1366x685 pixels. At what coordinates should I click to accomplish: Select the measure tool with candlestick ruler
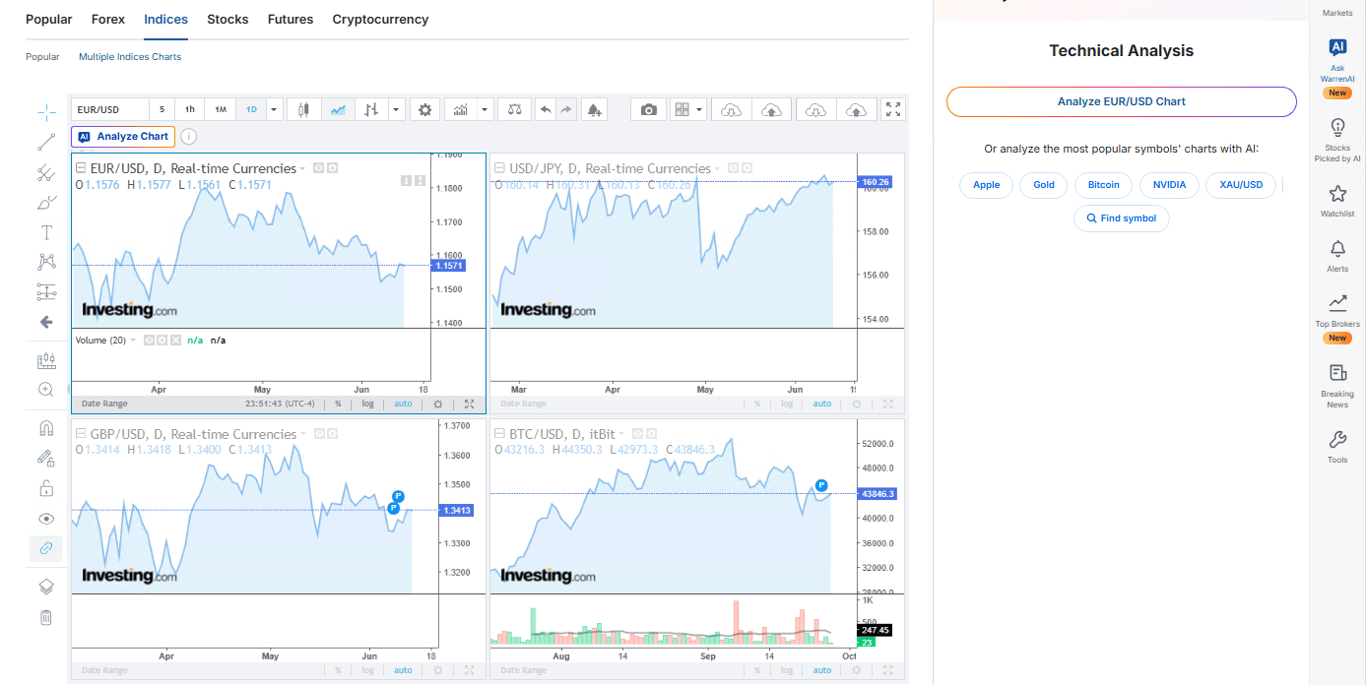(46, 361)
